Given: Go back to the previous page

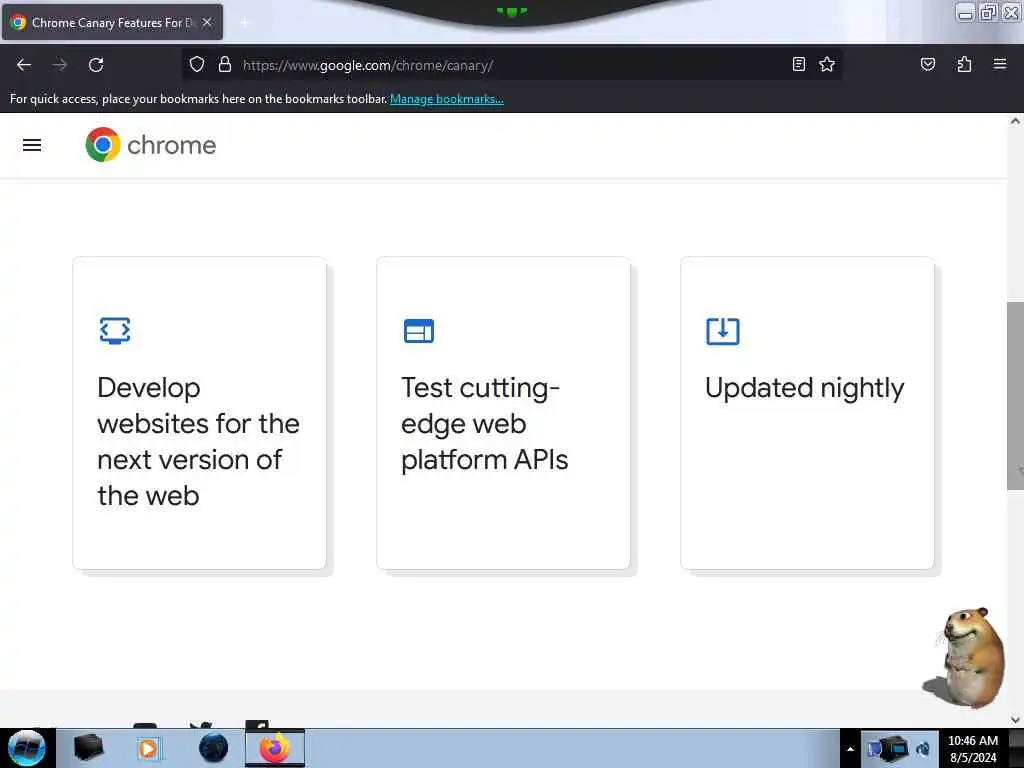Looking at the screenshot, I should point(24,65).
